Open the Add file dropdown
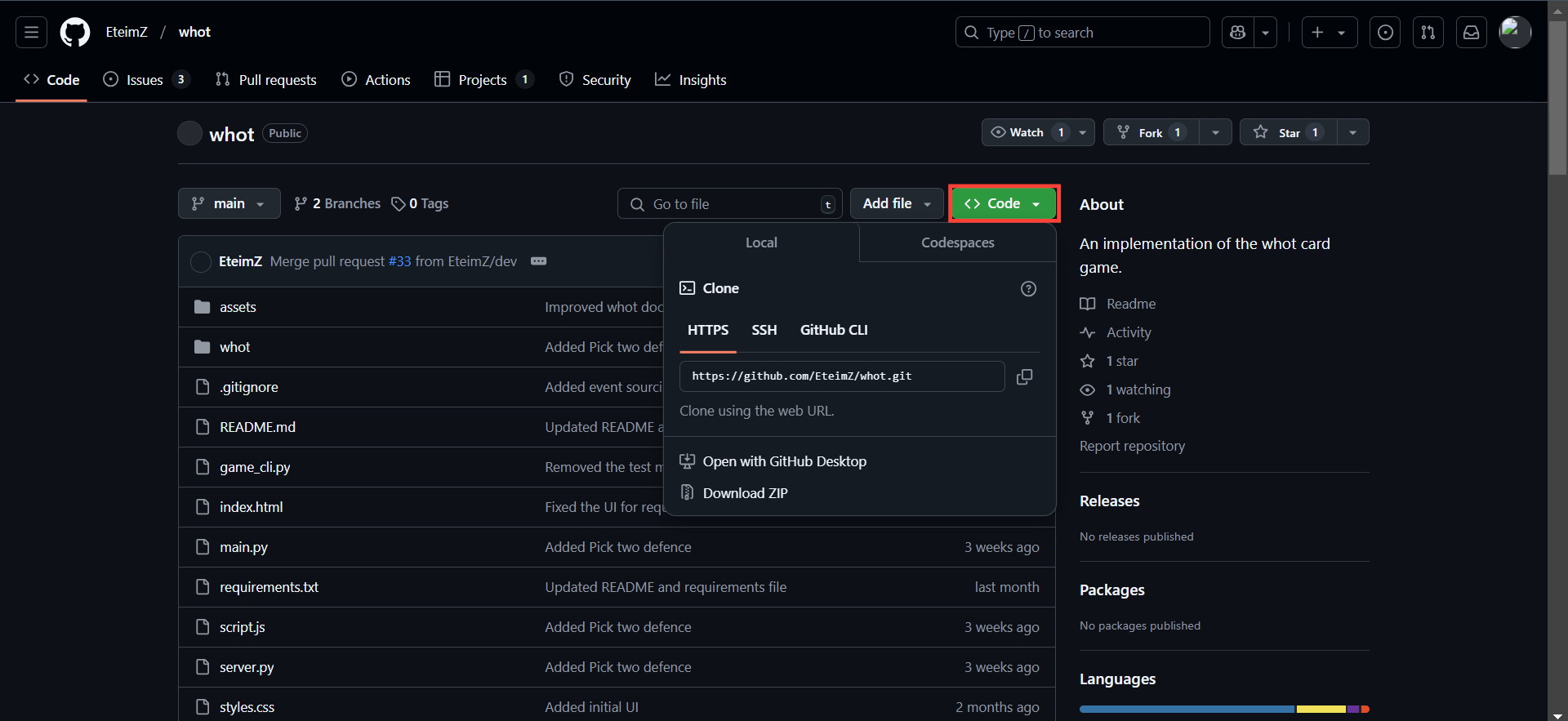Viewport: 1568px width, 721px height. (x=897, y=203)
